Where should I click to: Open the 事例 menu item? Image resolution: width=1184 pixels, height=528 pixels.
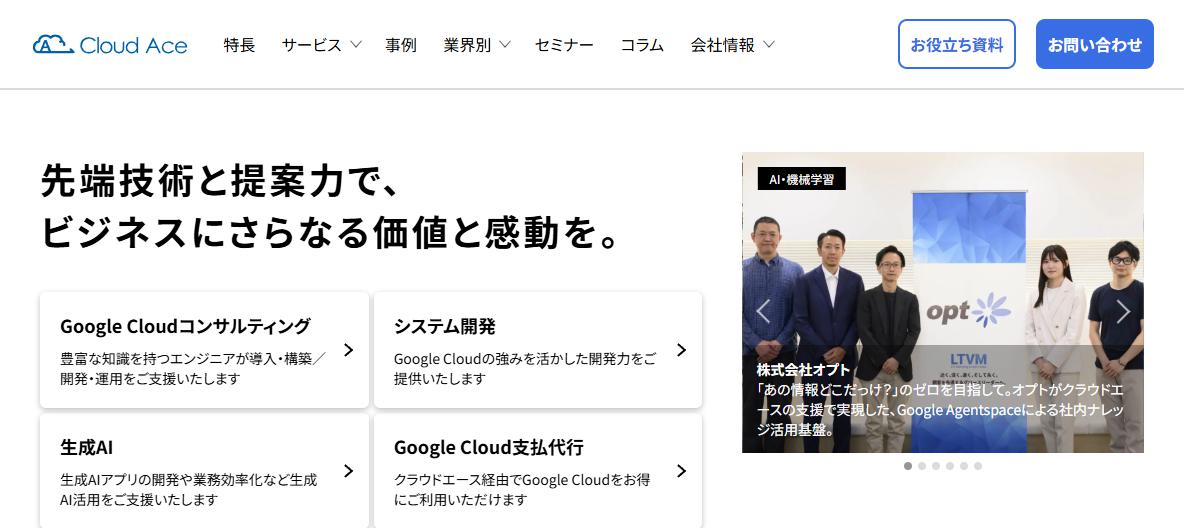[x=401, y=45]
